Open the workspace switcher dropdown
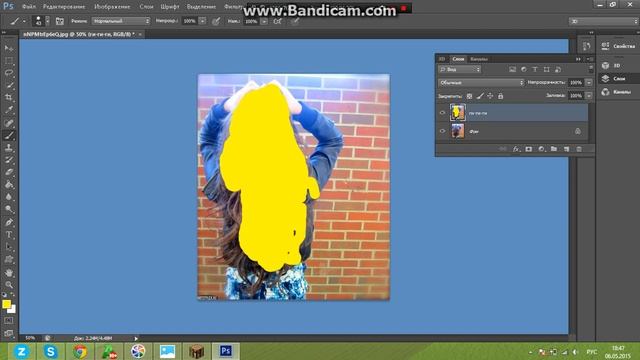This screenshot has height=360, width=640. click(603, 21)
